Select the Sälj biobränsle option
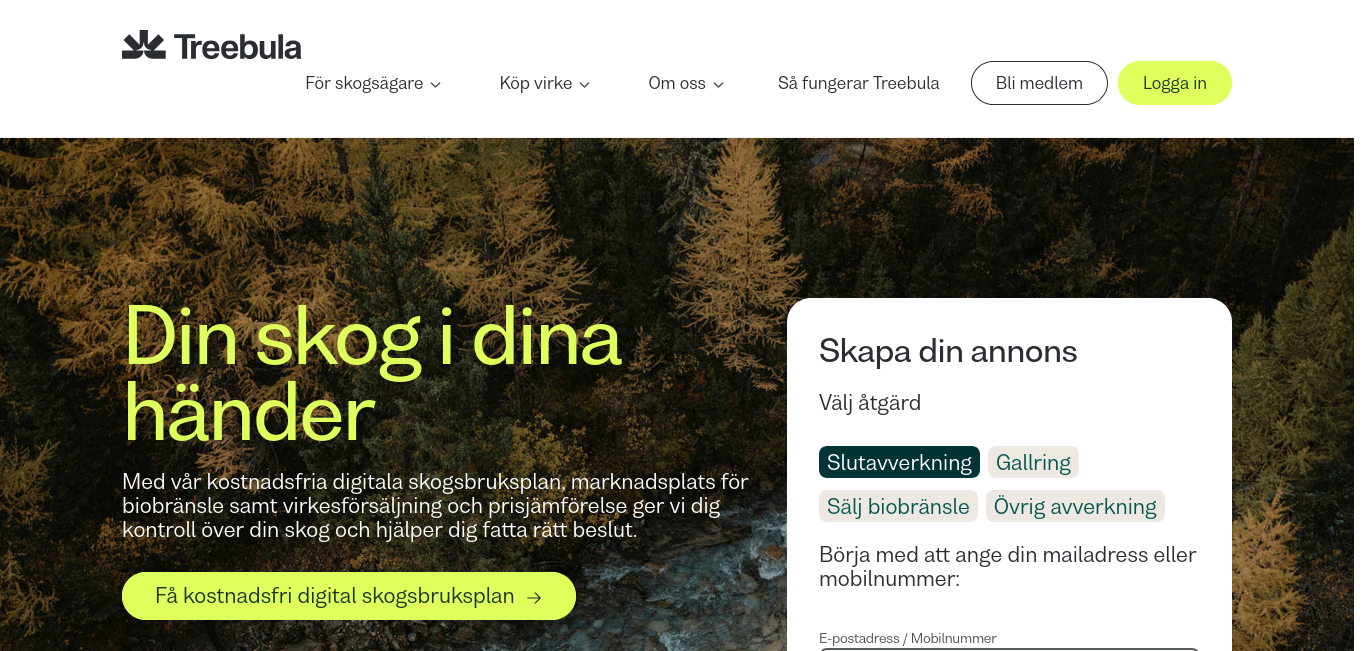 pos(898,506)
